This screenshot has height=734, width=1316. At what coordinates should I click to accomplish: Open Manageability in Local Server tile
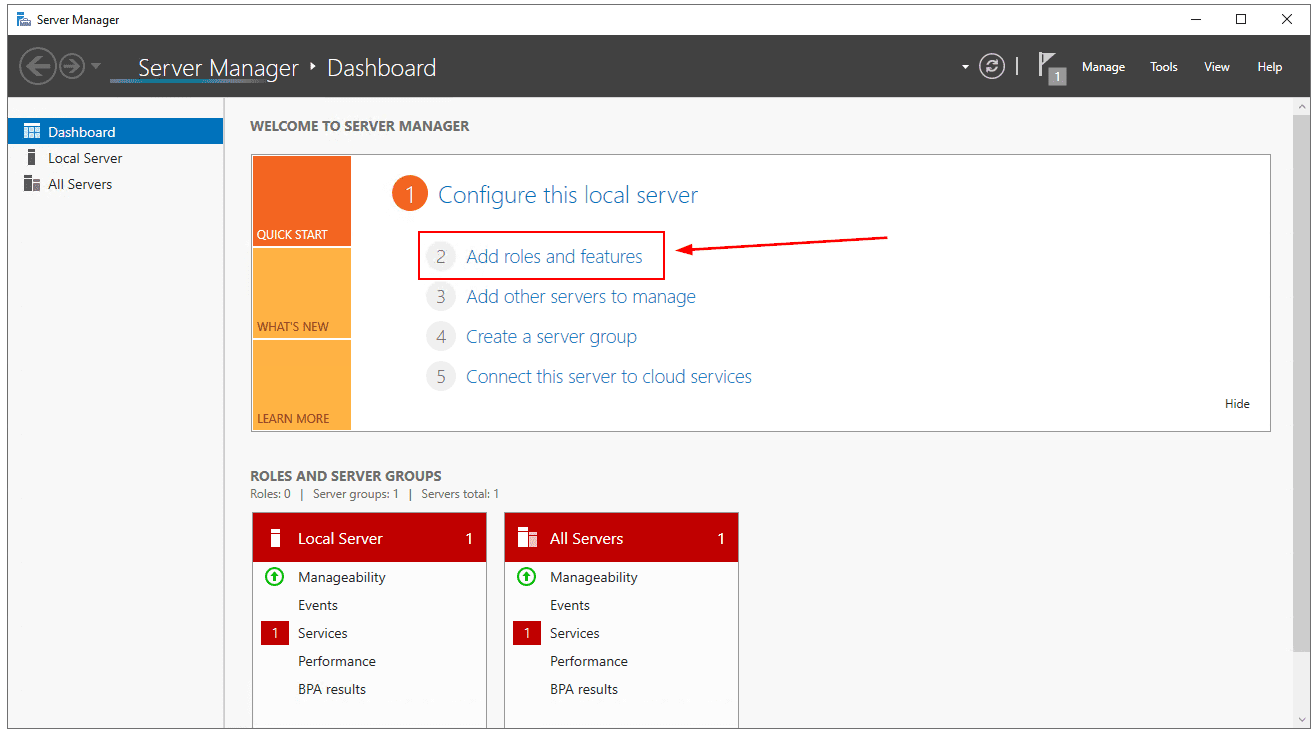341,577
